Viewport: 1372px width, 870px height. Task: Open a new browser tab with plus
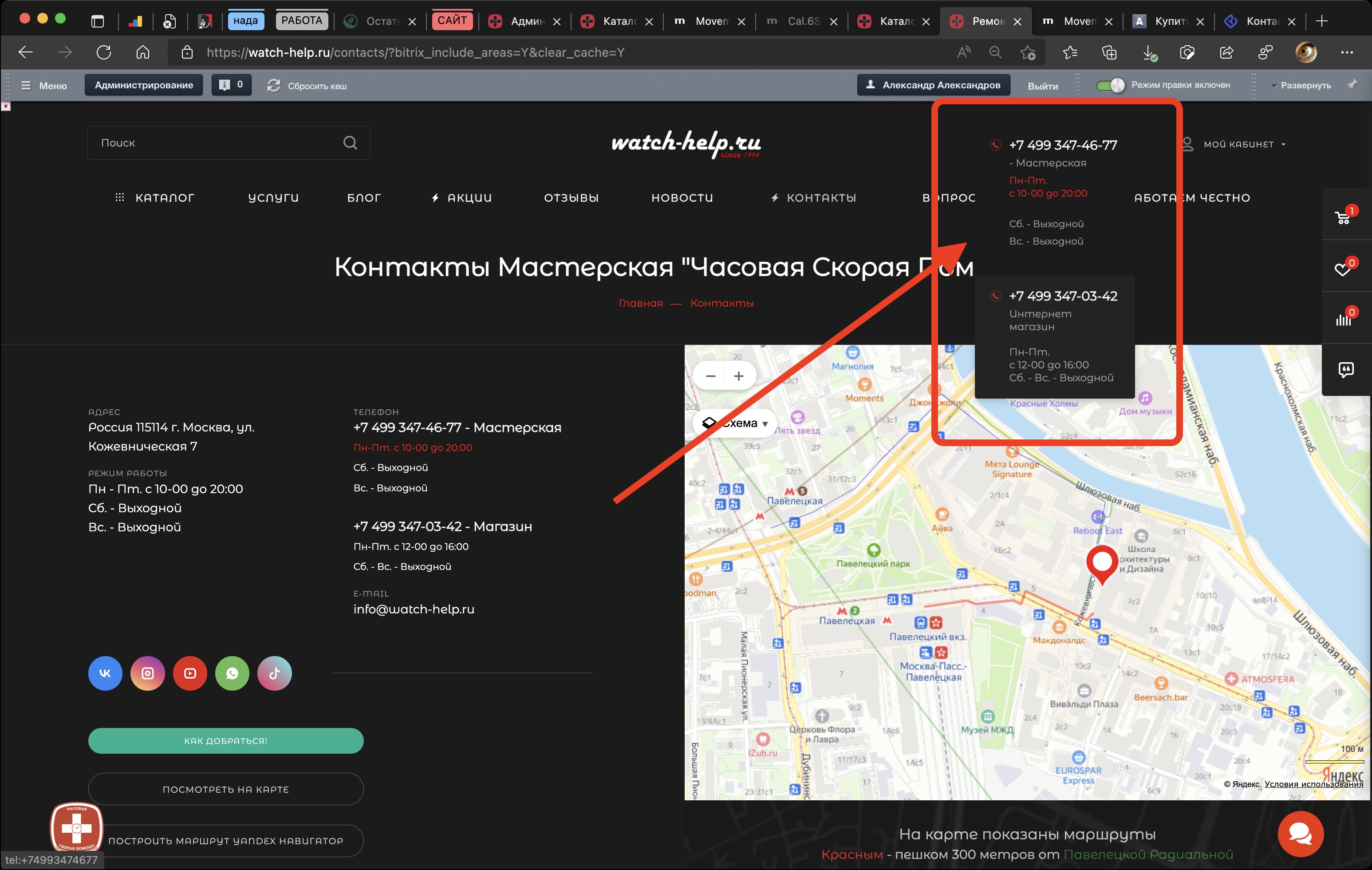pyautogui.click(x=1322, y=21)
